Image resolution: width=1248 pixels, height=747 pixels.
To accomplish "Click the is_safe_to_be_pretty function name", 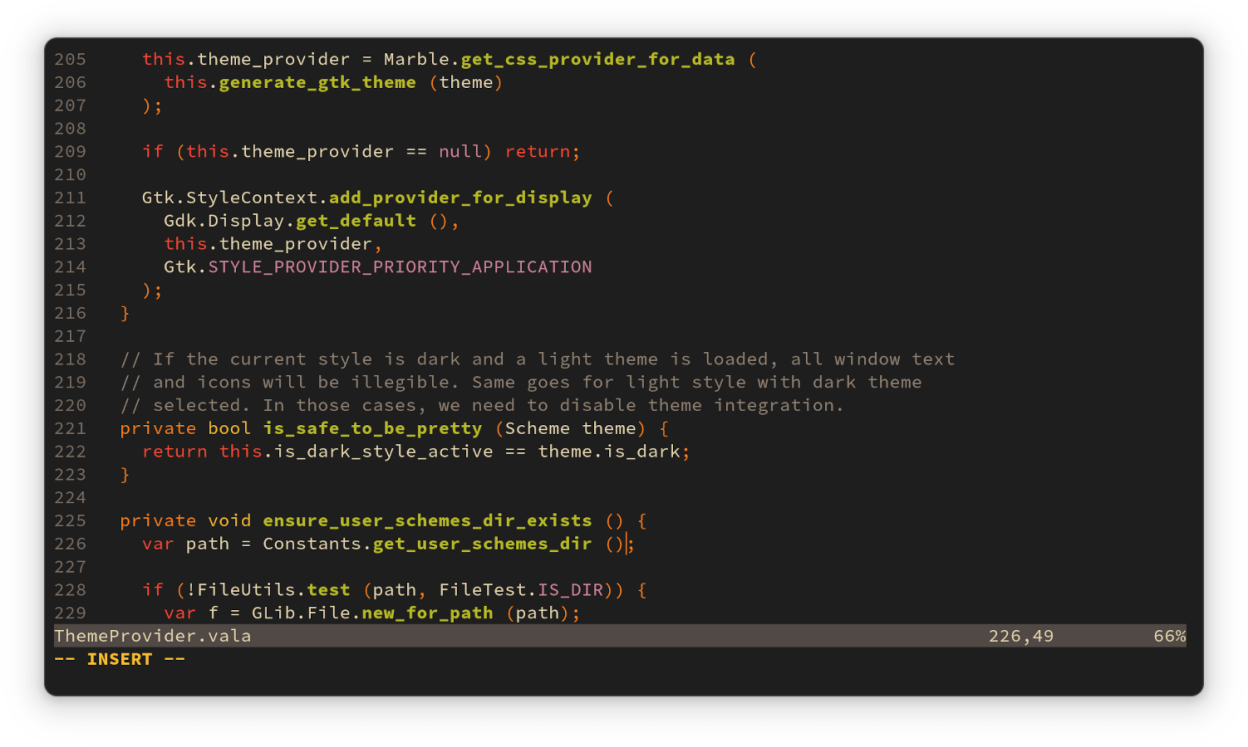I will click(372, 428).
